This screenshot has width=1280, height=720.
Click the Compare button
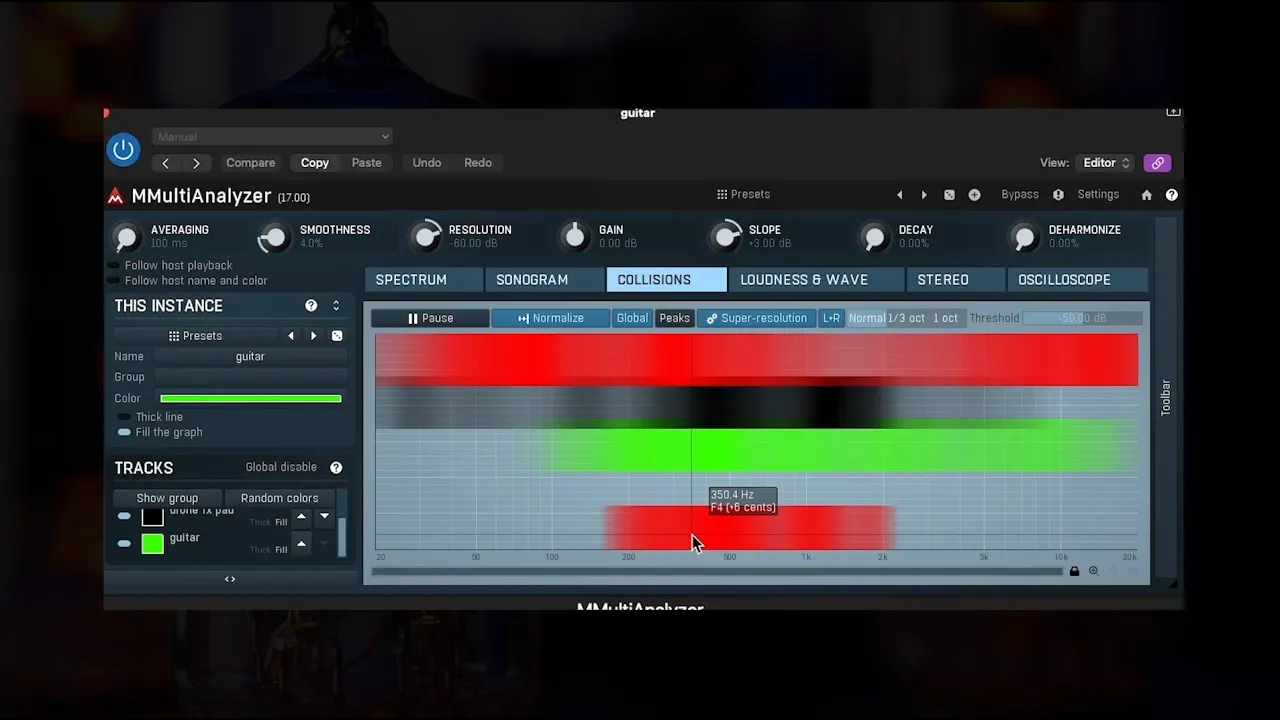point(250,163)
